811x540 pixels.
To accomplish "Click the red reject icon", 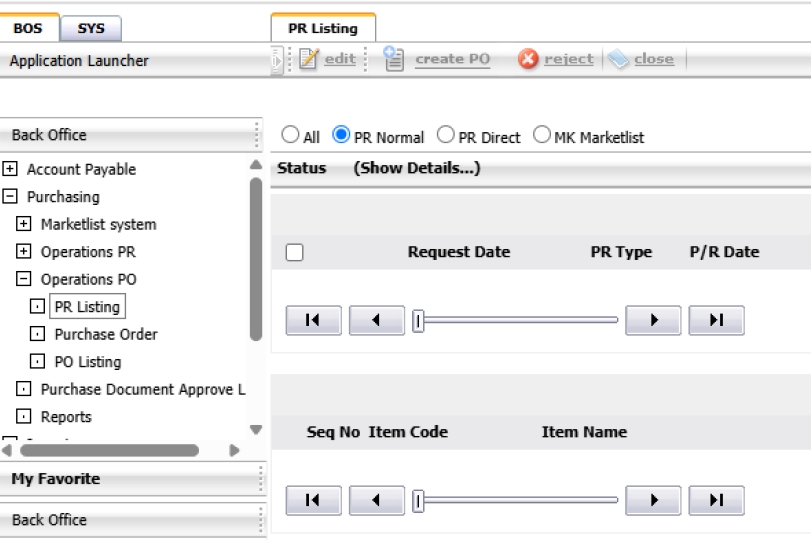I will 528,59.
